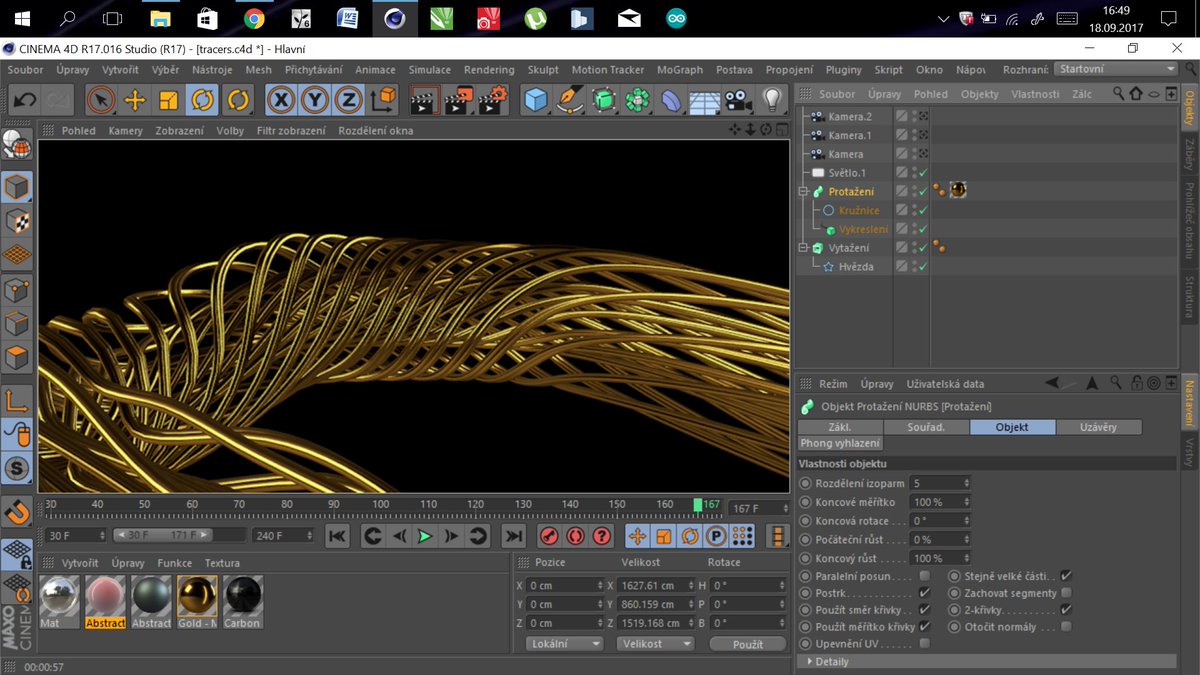Viewport: 1200px width, 675px height.
Task: Toggle the Zachovat segmenty checkbox
Action: point(1066,593)
